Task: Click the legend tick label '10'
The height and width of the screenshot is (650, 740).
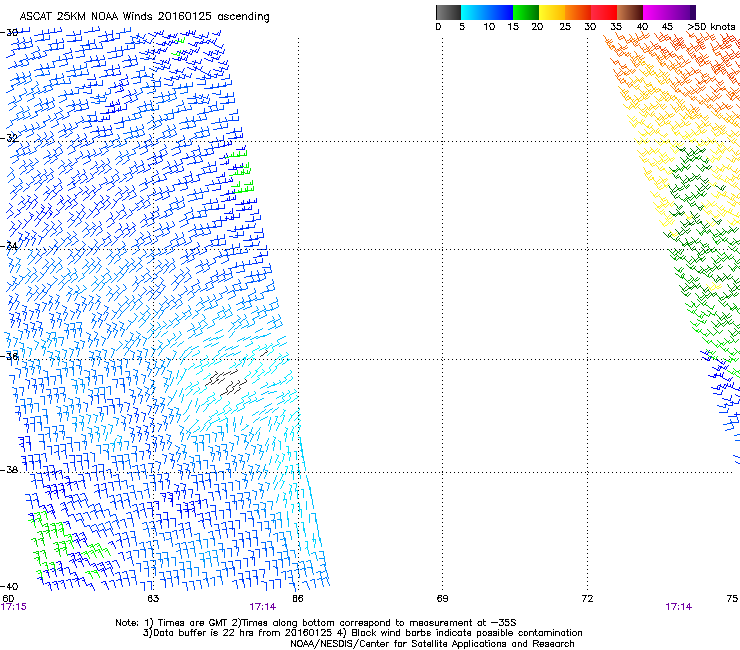Action: (x=489, y=27)
